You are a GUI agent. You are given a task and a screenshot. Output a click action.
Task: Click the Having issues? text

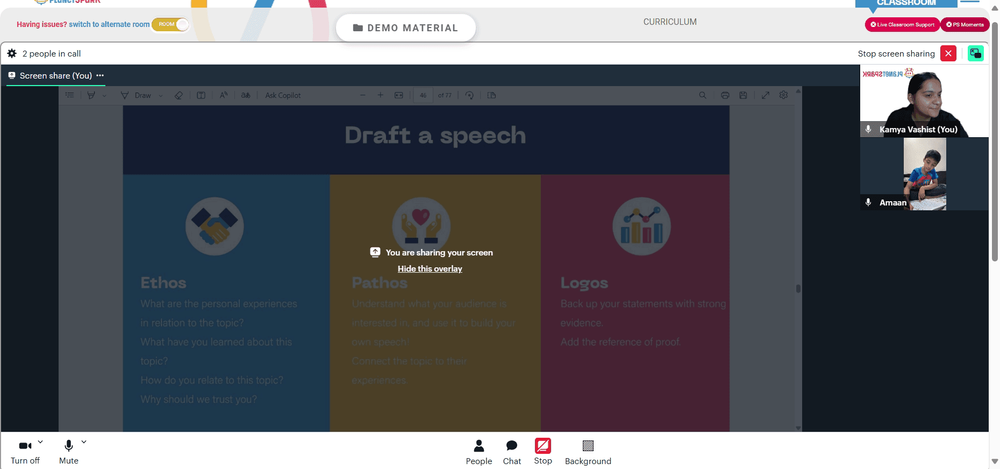coord(41,24)
